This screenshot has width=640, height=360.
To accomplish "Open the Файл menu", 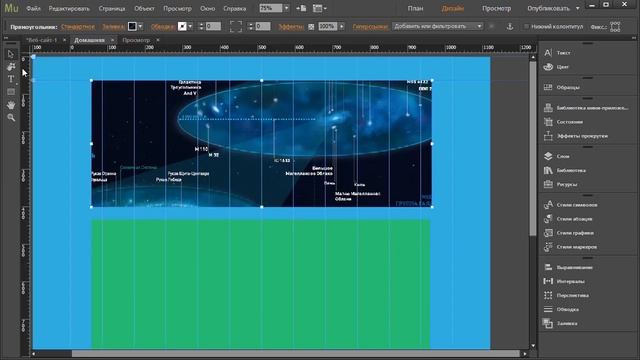I will [x=33, y=8].
